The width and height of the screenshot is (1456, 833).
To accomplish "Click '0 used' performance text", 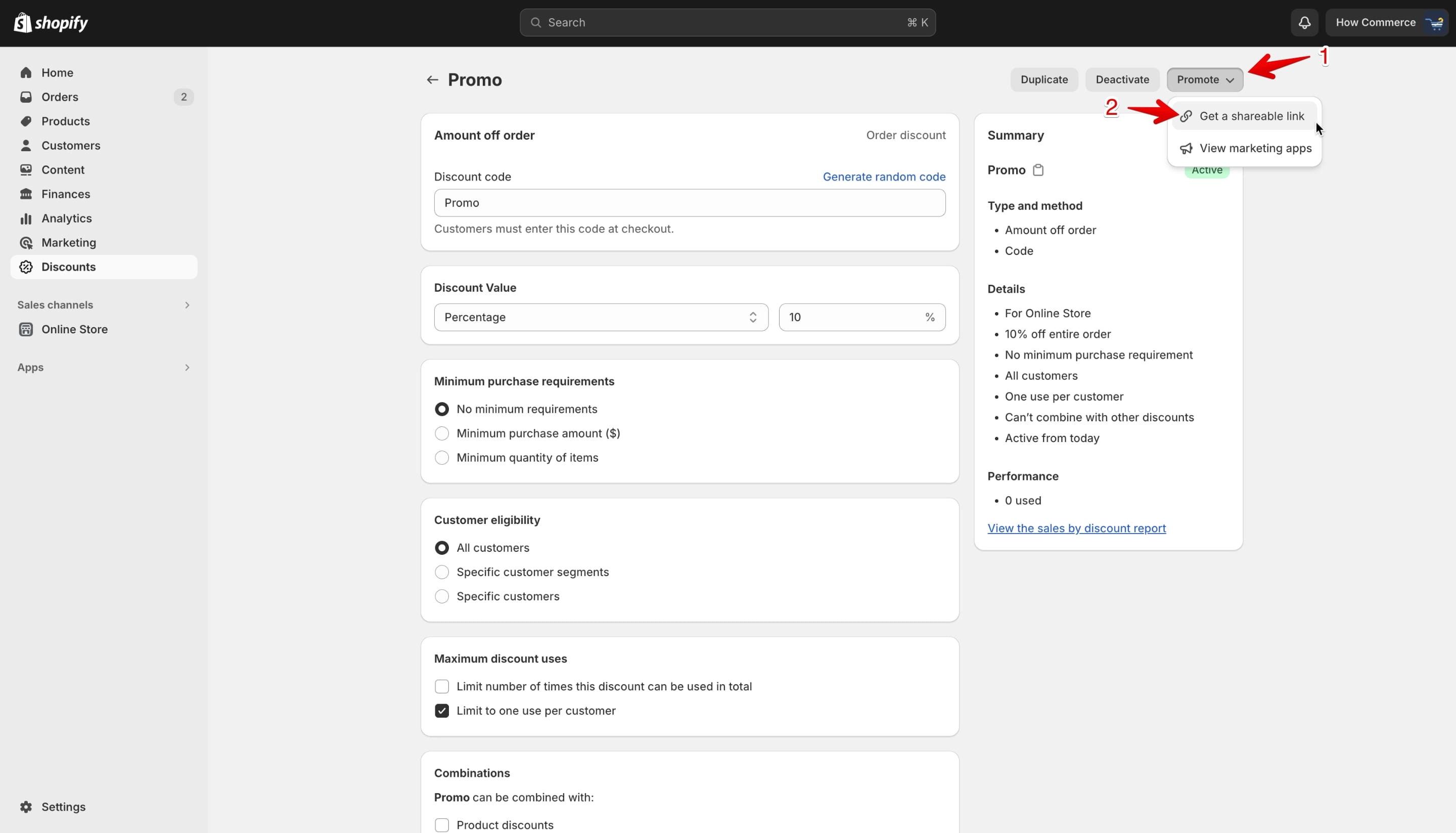I will point(1023,501).
